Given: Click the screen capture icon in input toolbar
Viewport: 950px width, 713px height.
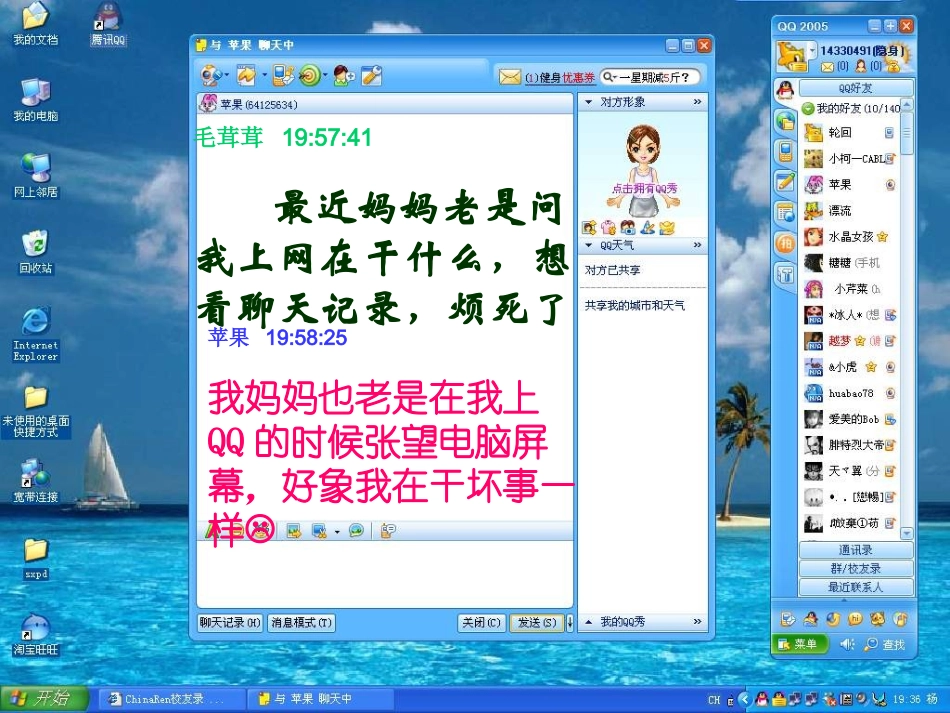Looking at the screenshot, I should (x=319, y=531).
